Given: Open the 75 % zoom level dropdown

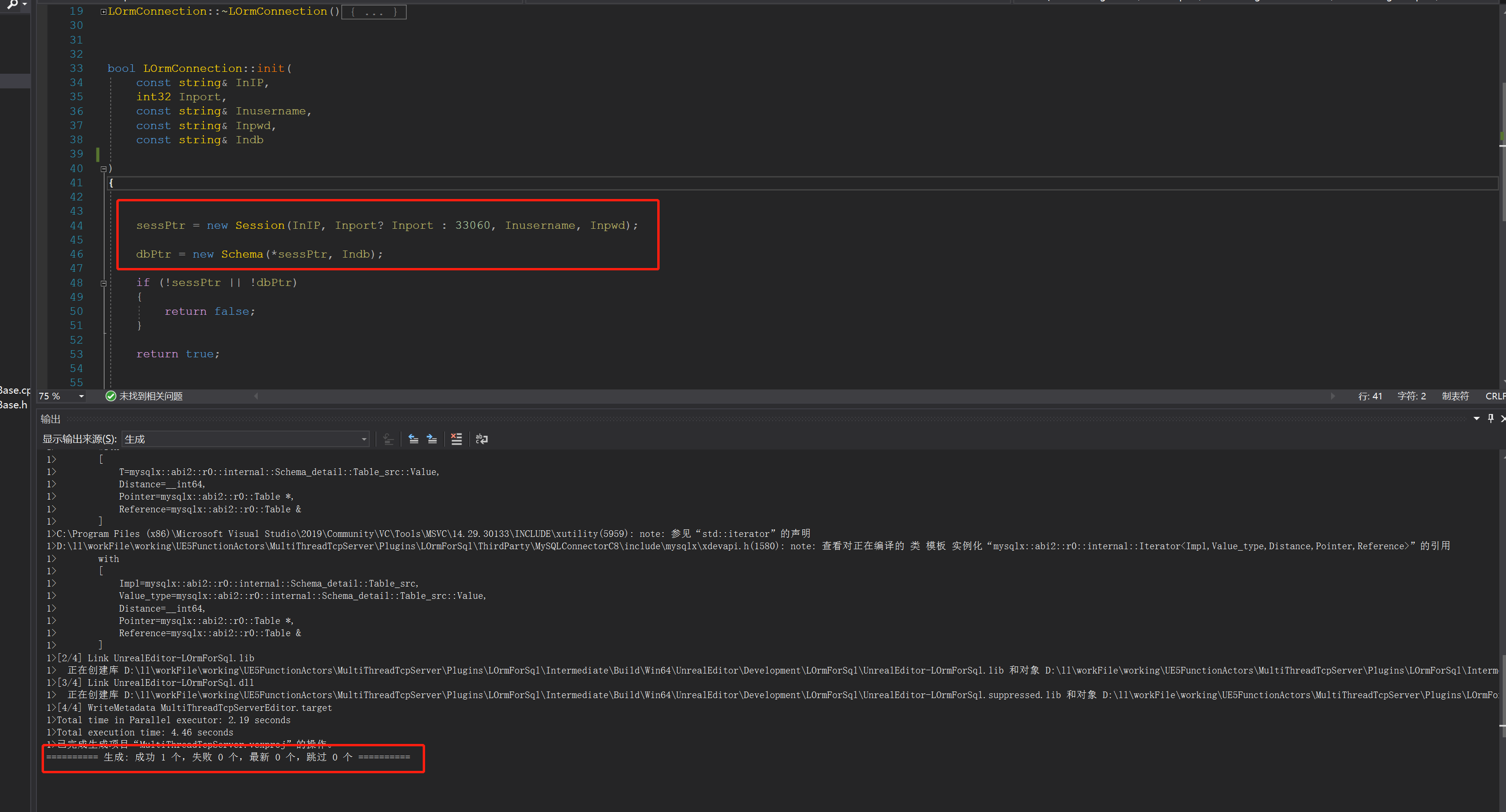Looking at the screenshot, I should click(x=81, y=396).
